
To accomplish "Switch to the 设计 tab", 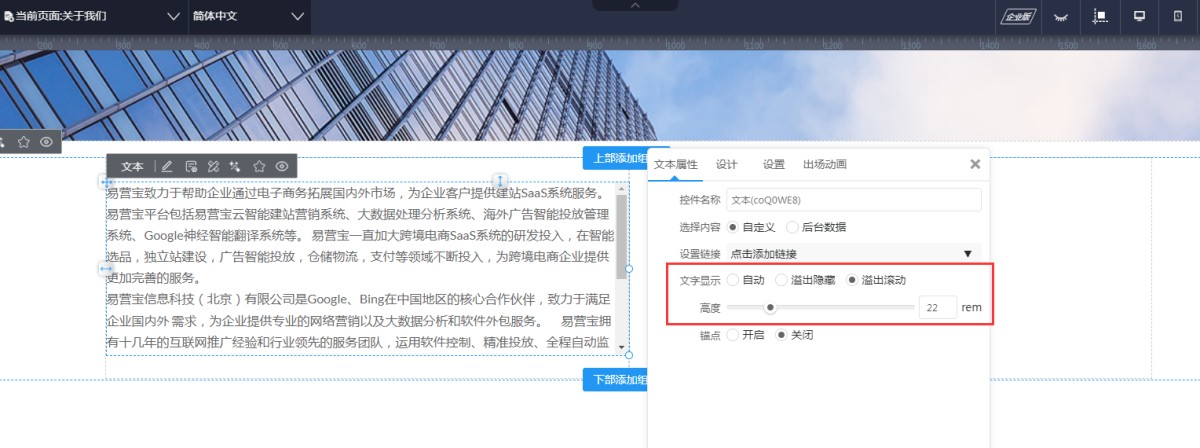I will [x=727, y=165].
